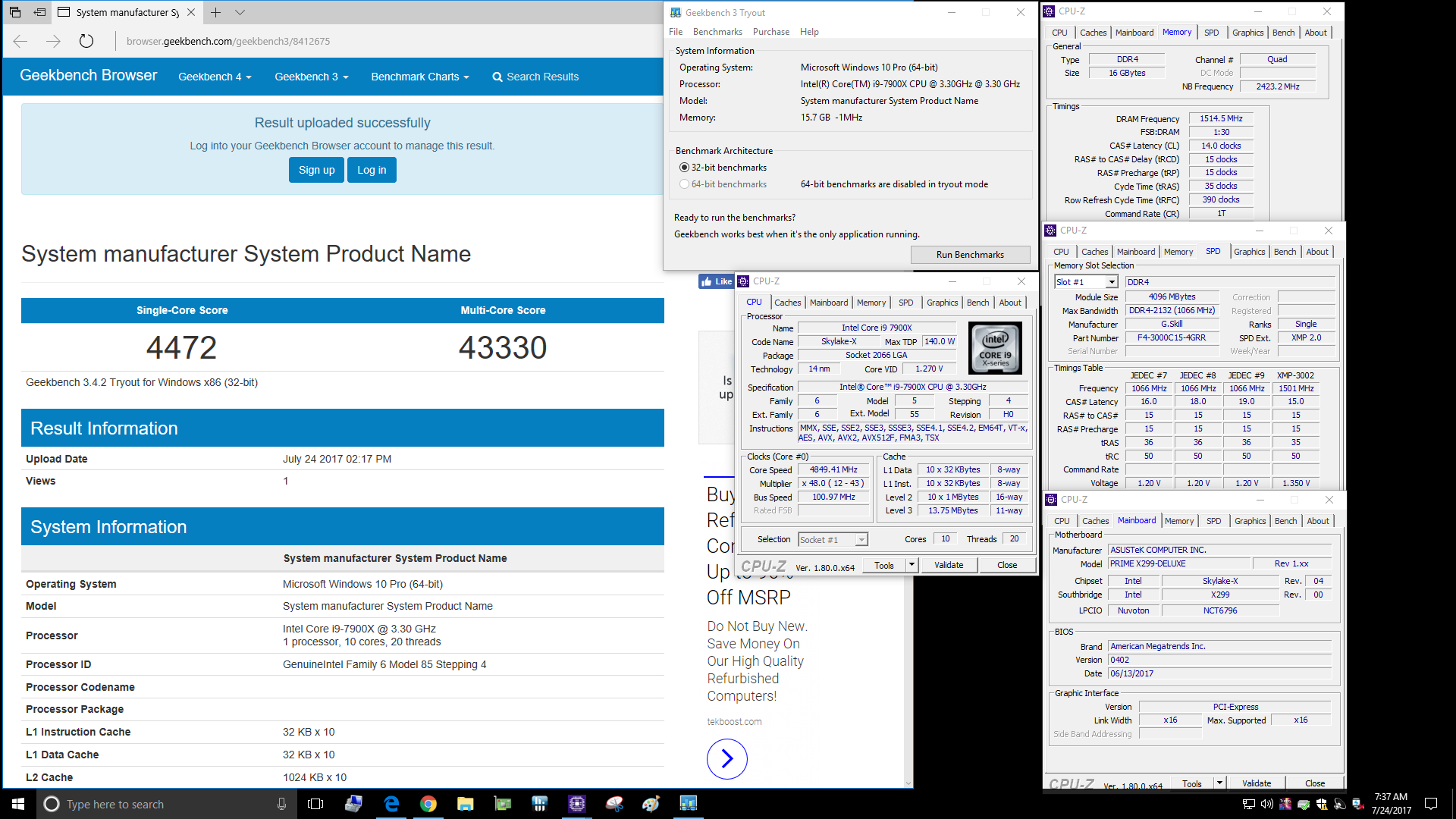
Task: Click the Model value PRIME X299-DELUXE
Action: pos(1178,563)
